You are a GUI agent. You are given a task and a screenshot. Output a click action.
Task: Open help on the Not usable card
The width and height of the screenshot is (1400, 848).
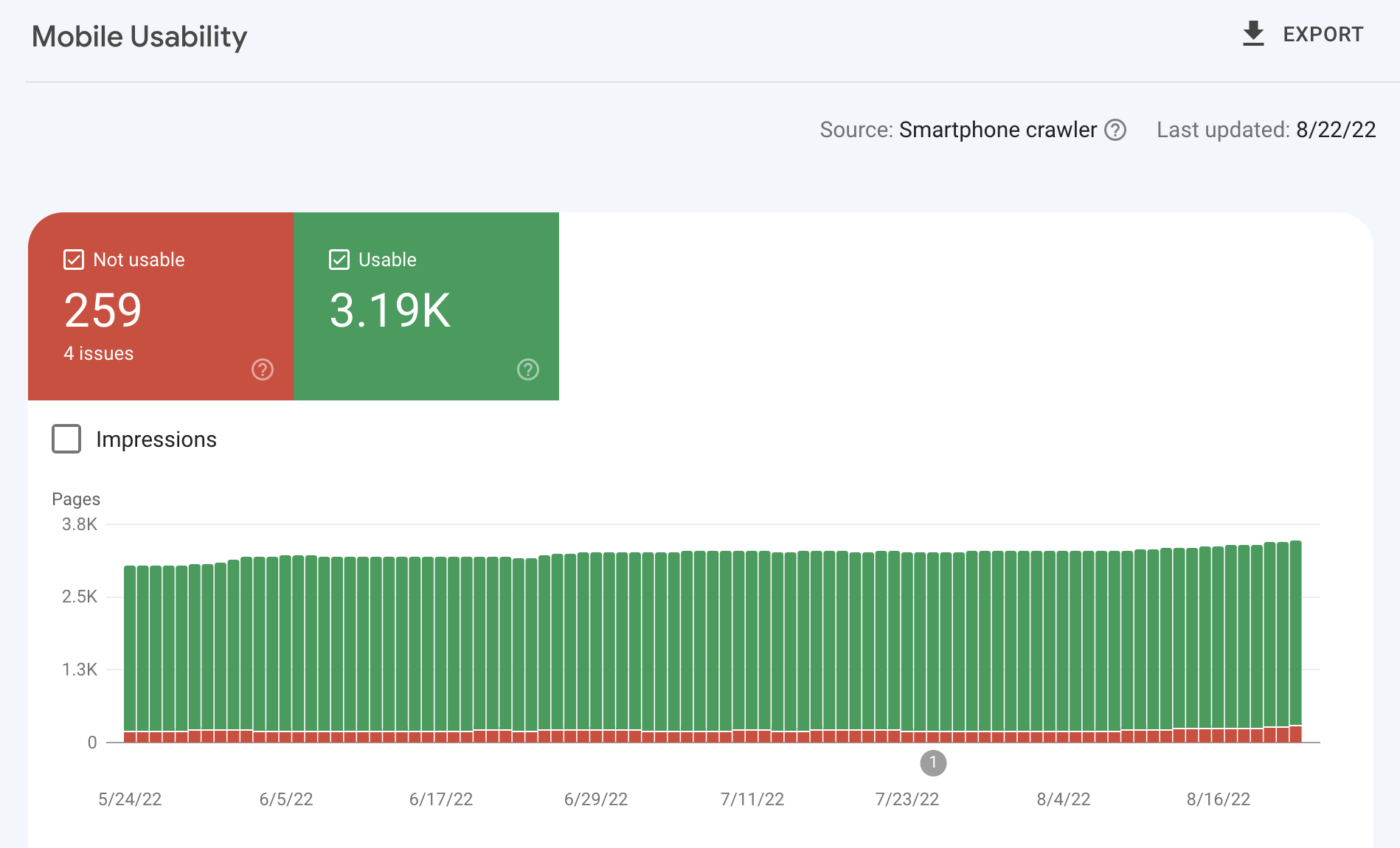tap(263, 369)
